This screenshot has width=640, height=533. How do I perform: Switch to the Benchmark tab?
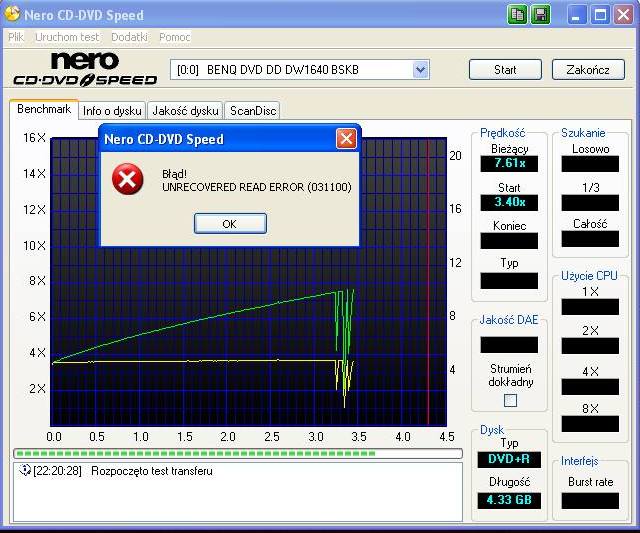pos(44,109)
